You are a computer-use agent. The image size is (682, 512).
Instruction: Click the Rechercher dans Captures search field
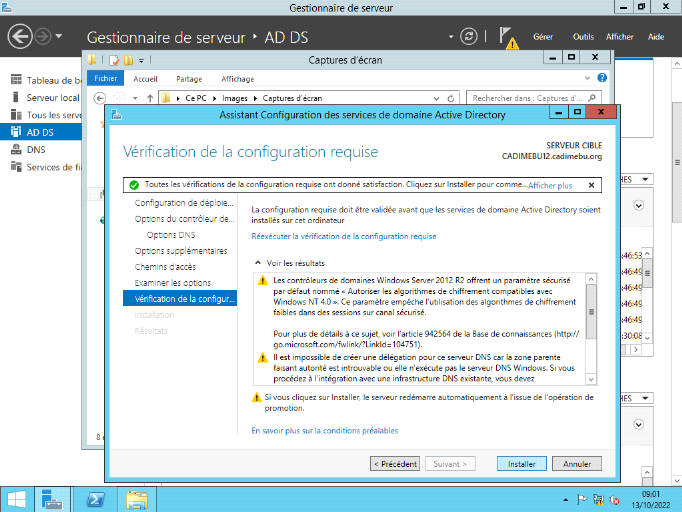(534, 98)
